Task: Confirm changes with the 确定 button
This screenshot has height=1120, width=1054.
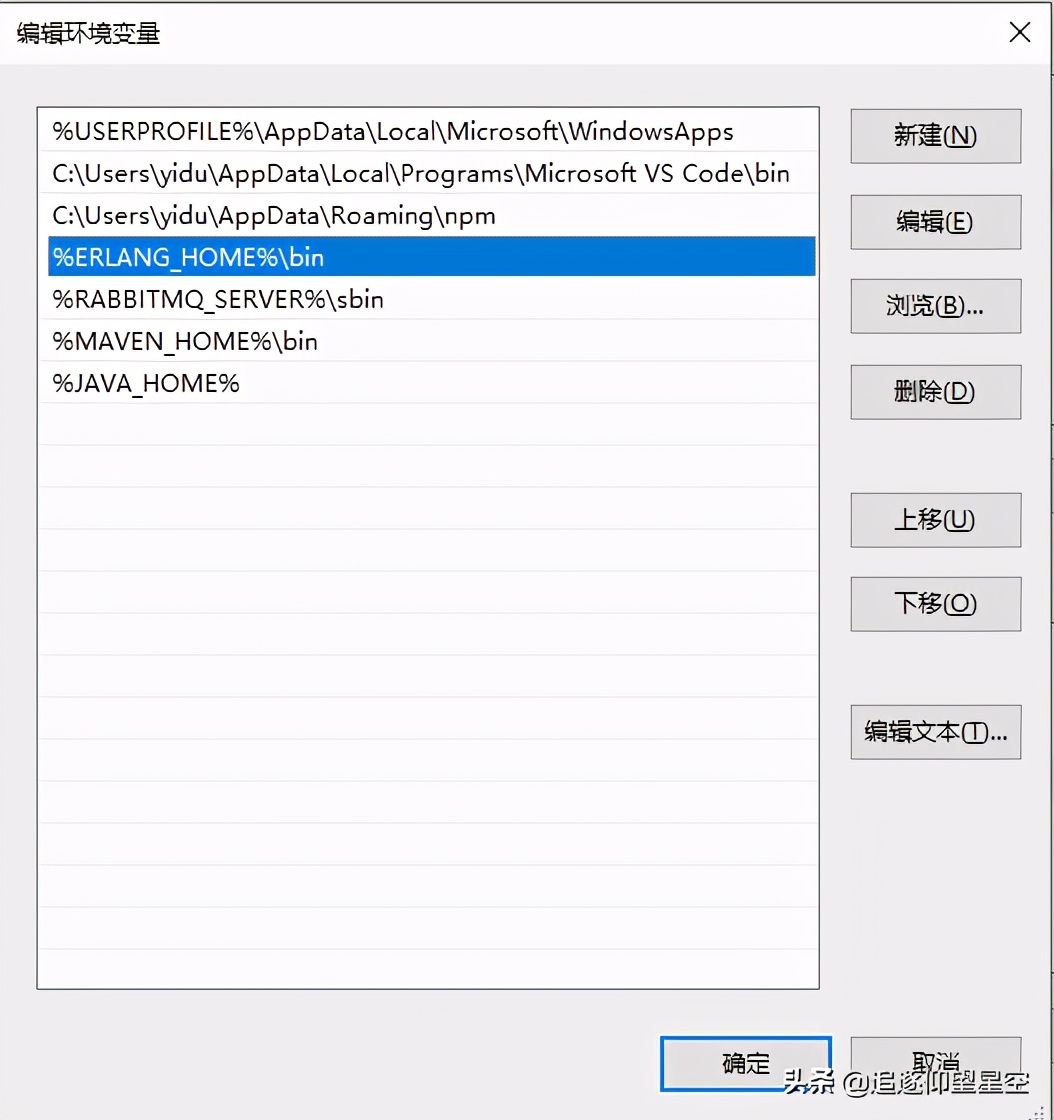Action: click(x=744, y=1064)
